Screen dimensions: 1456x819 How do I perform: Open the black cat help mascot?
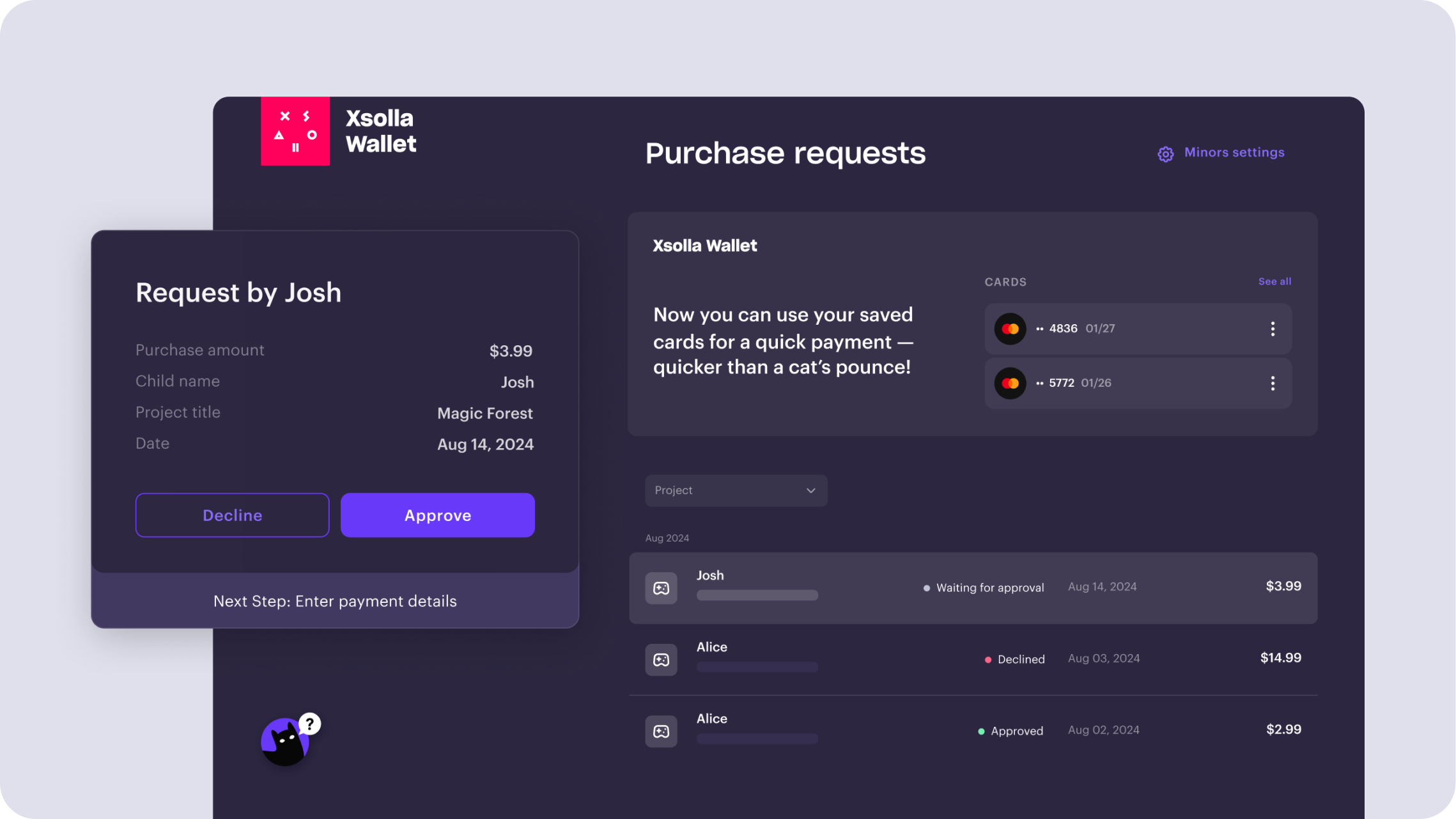[284, 742]
